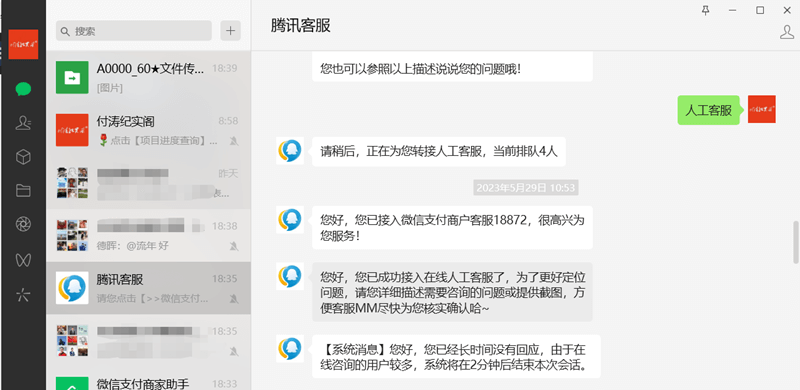Click the group avatar collage on the 昨天 row
The image size is (800, 390).
coord(72,183)
